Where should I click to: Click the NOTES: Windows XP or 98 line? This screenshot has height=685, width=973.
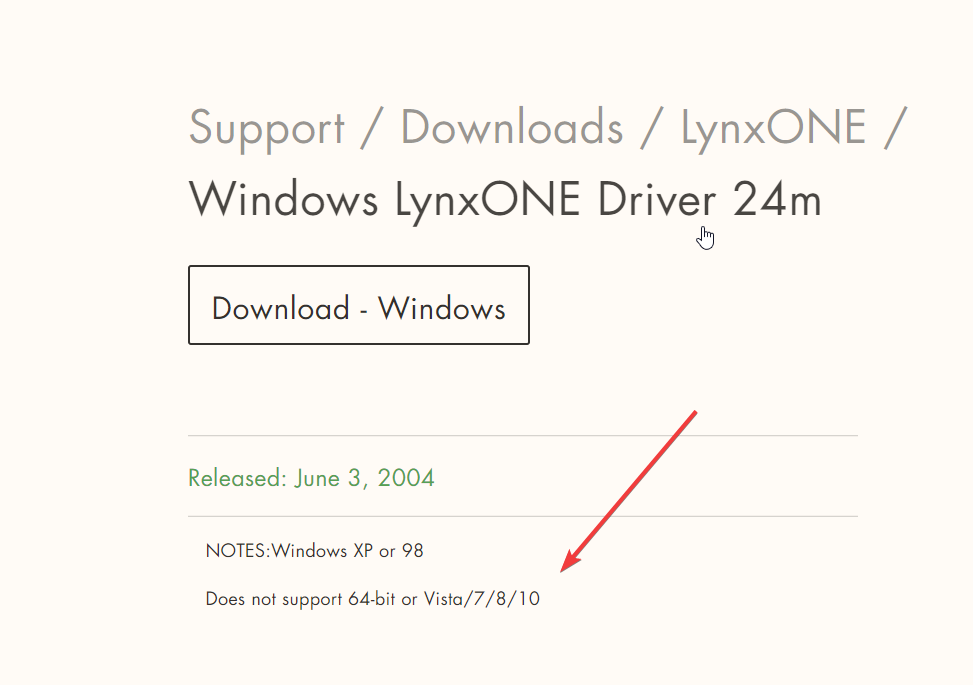pos(315,551)
